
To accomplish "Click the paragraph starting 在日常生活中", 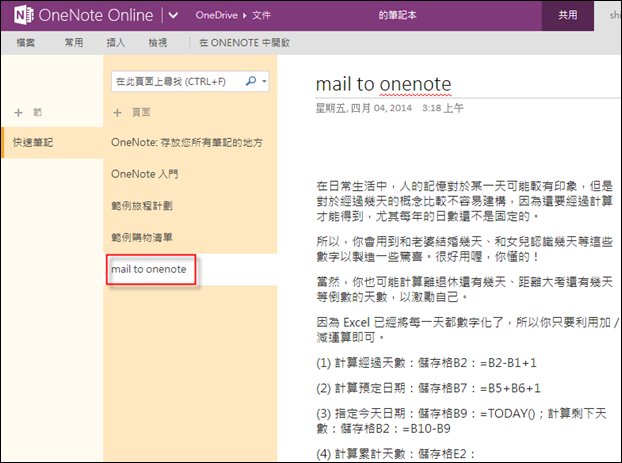I will point(465,201).
